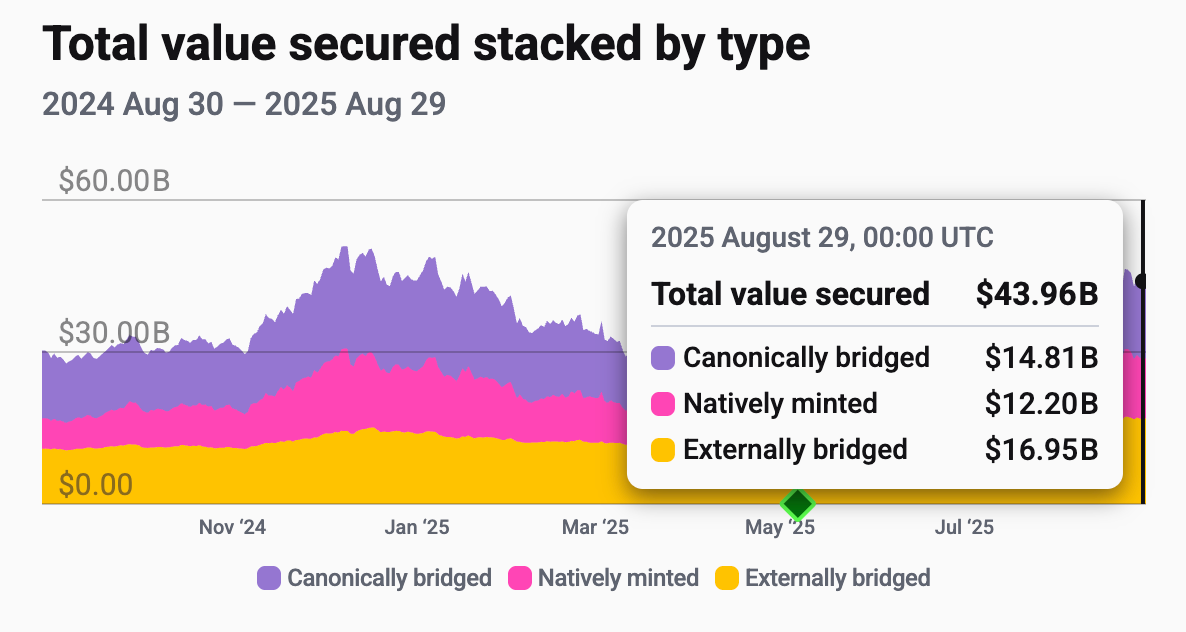Viewport: 1186px width, 632px height.
Task: Click pink swatch in tooltip
Action: coord(663,404)
